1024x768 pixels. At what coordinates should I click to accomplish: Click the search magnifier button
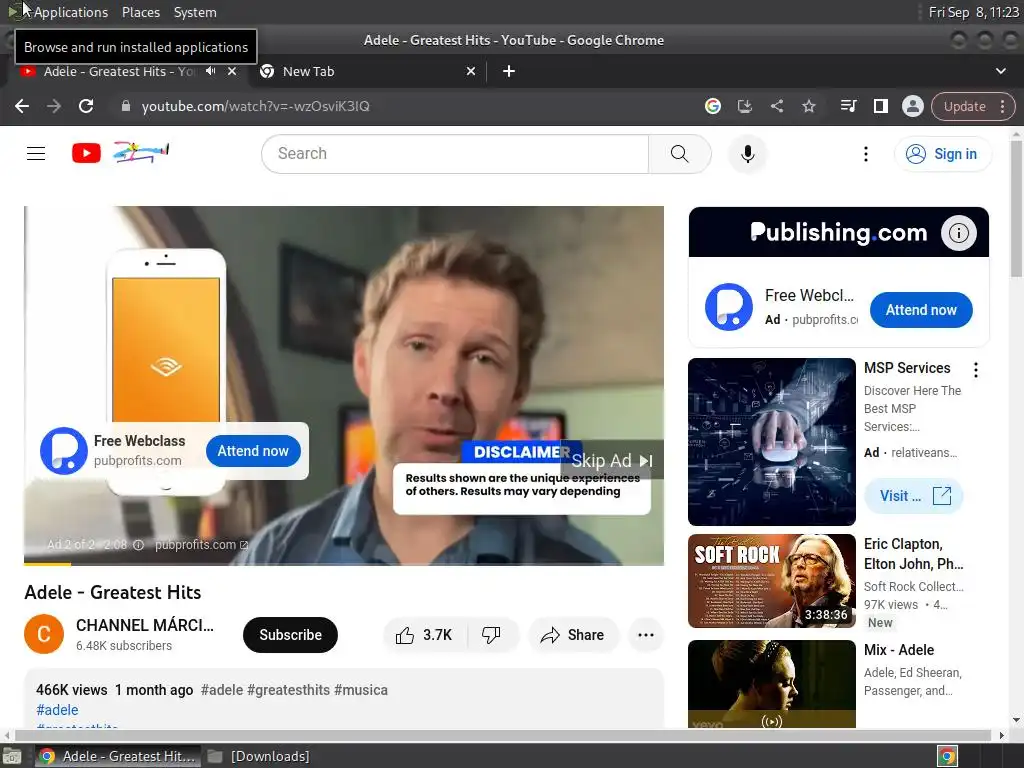point(680,153)
